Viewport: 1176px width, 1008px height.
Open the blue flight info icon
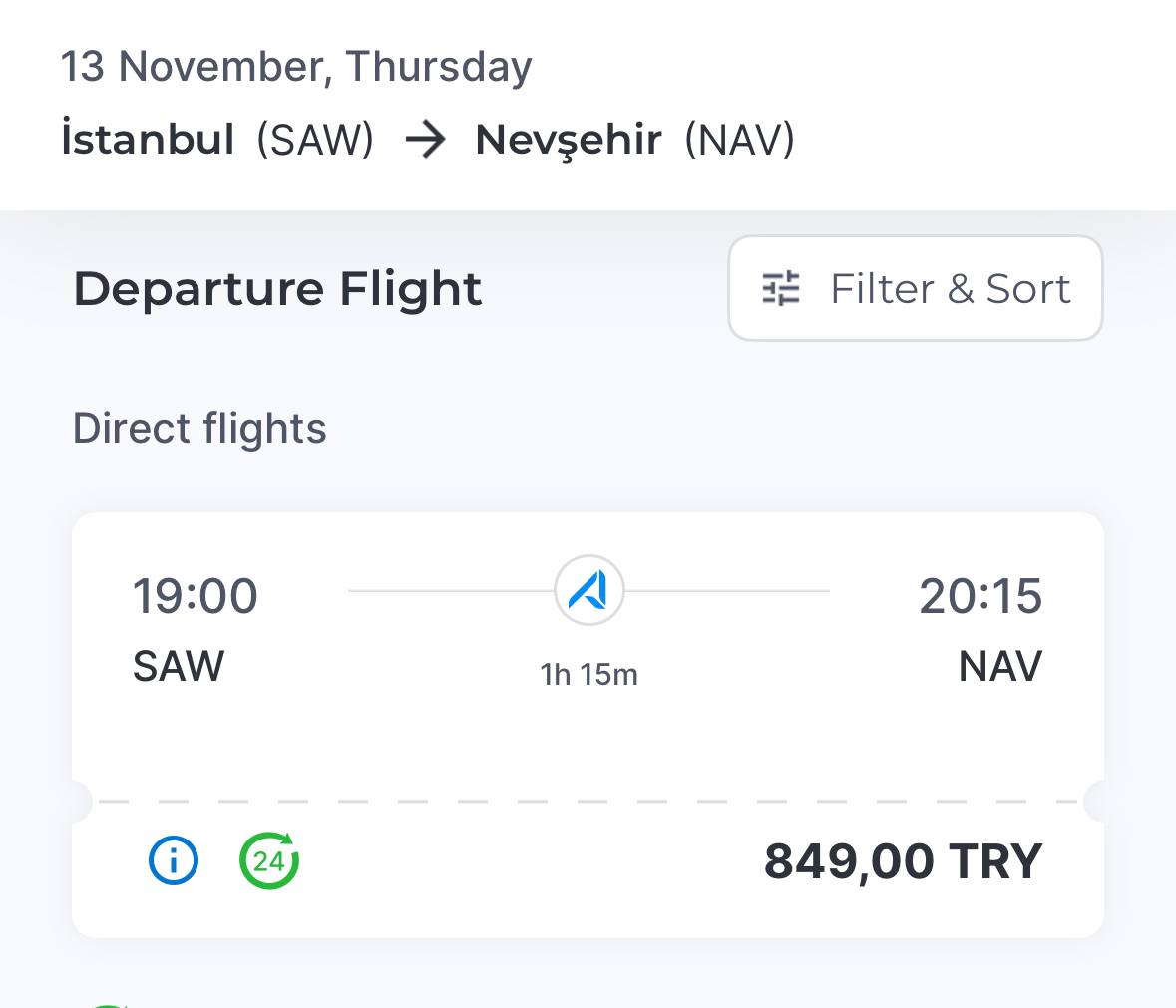pyautogui.click(x=174, y=859)
